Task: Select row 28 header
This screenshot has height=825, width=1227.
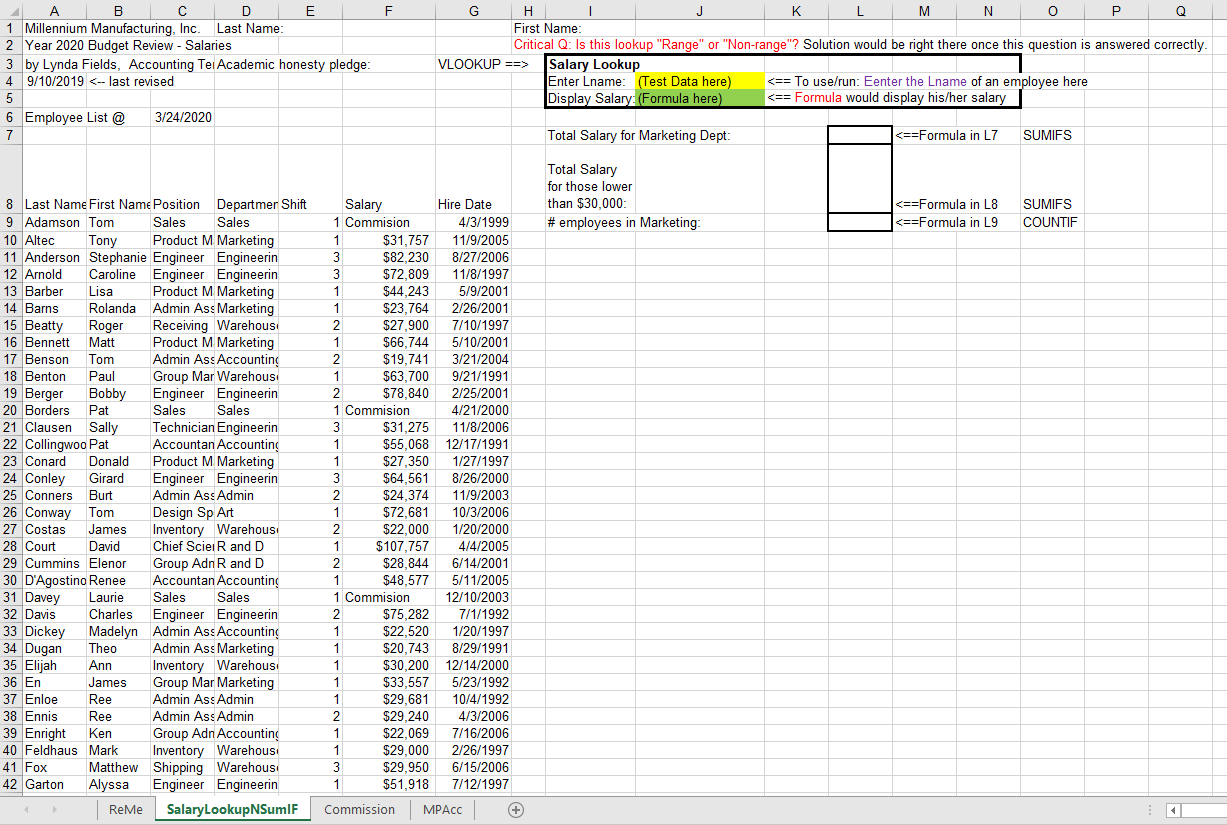Action: [x=10, y=546]
